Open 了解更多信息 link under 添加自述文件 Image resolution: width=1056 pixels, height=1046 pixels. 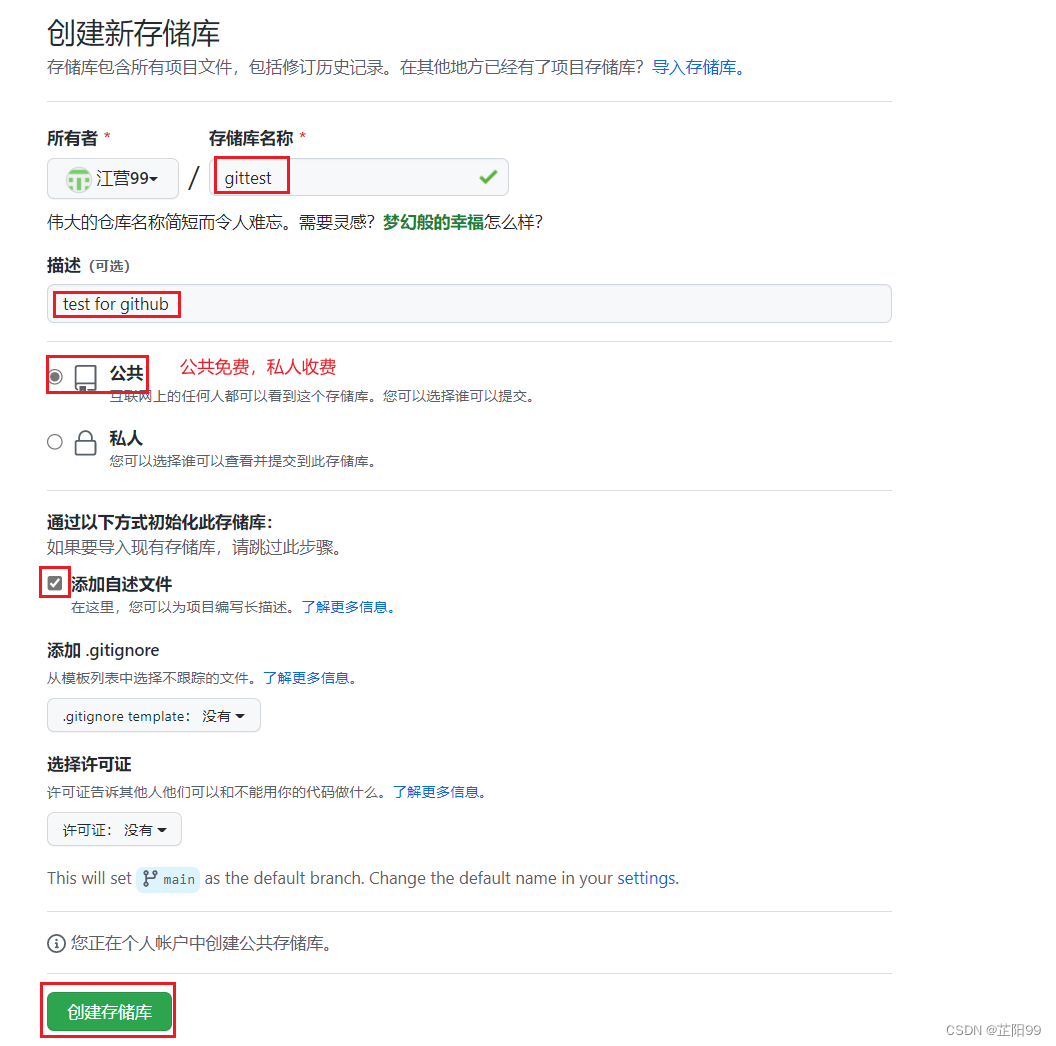[348, 607]
